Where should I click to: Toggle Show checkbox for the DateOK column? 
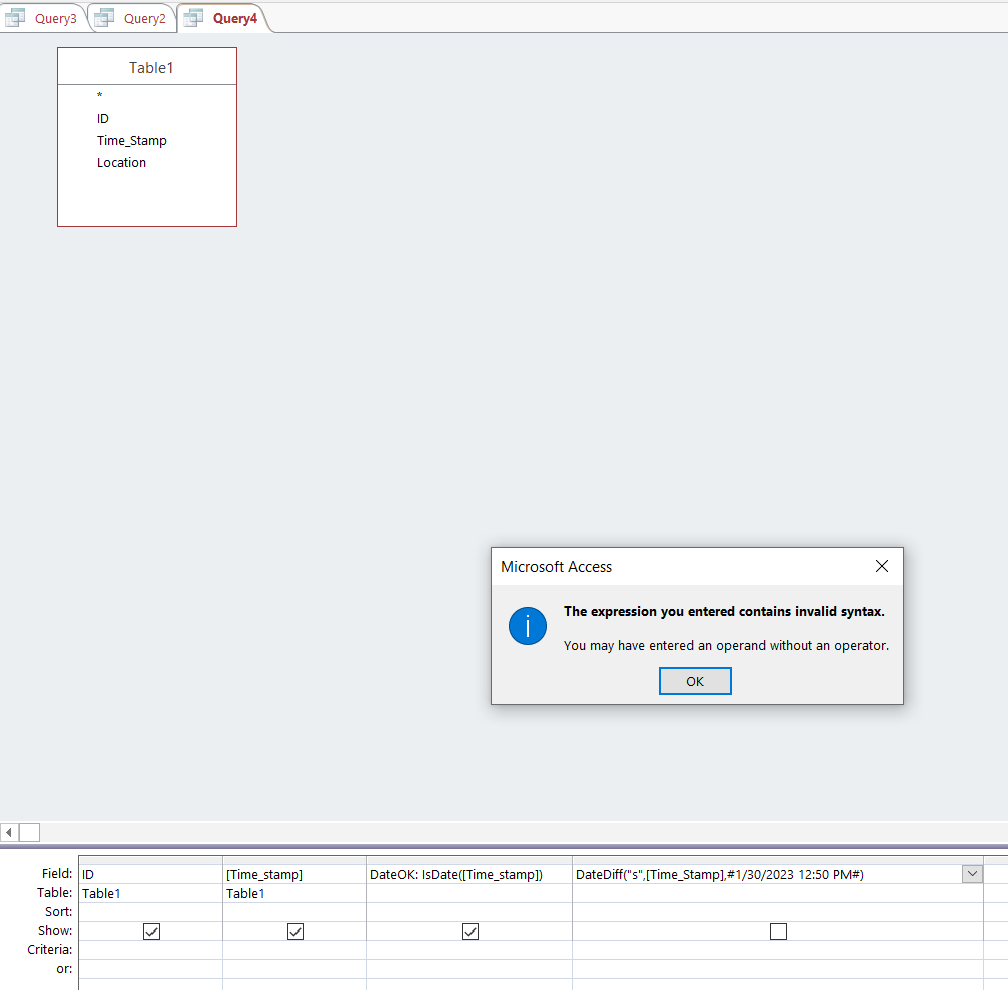tap(471, 931)
